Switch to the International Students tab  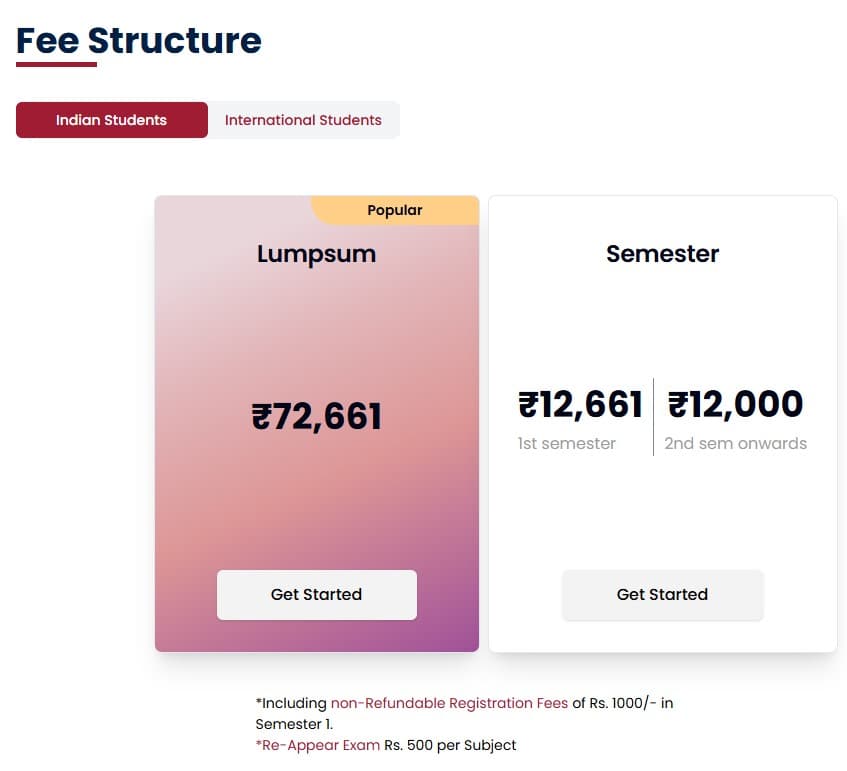(x=304, y=119)
